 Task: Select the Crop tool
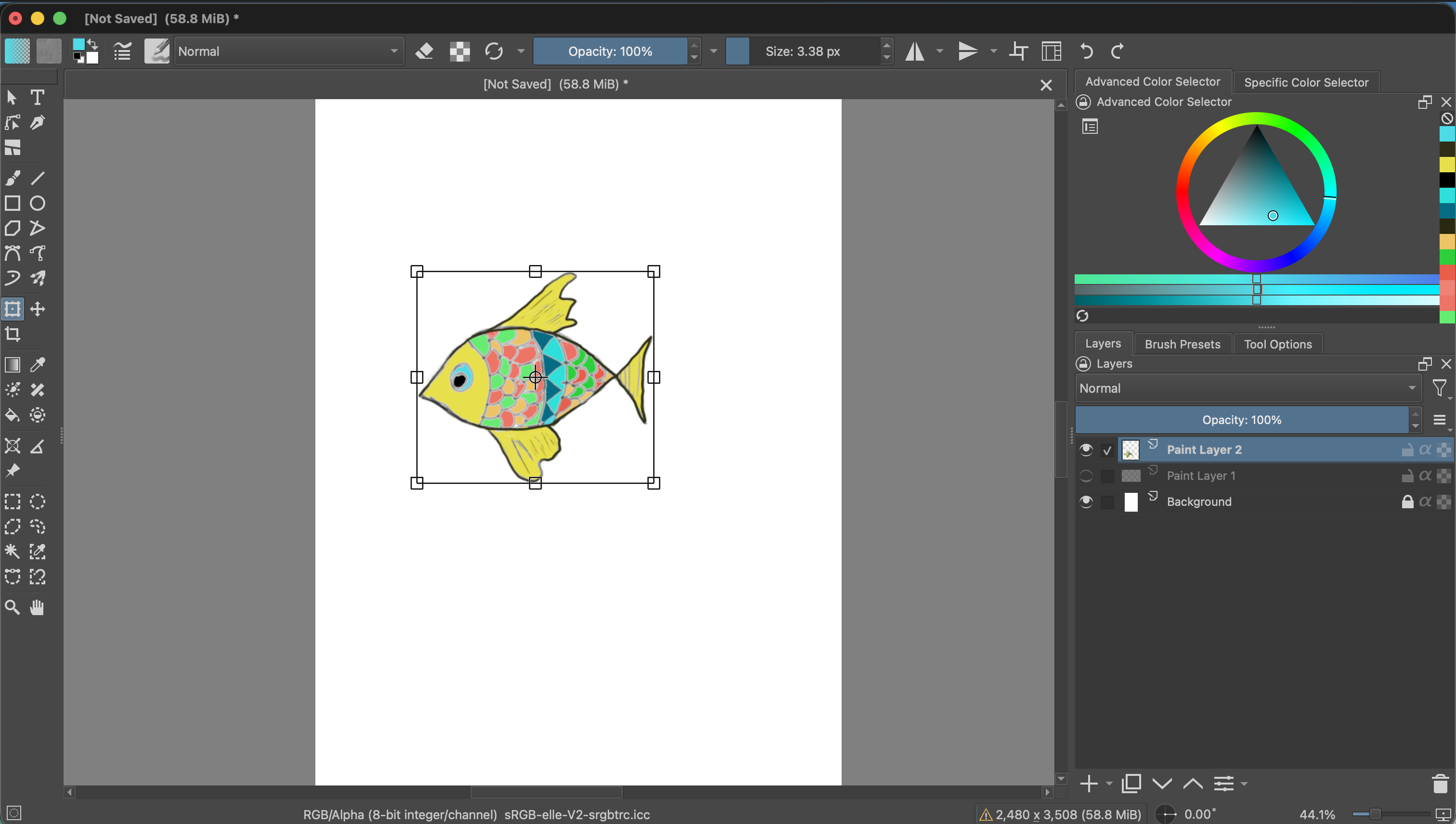(x=13, y=334)
